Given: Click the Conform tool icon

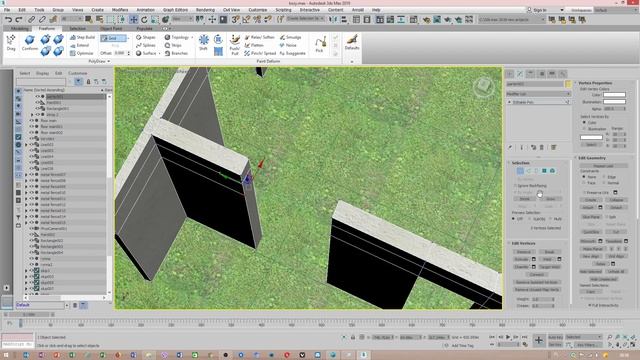Looking at the screenshot, I should [29, 43].
